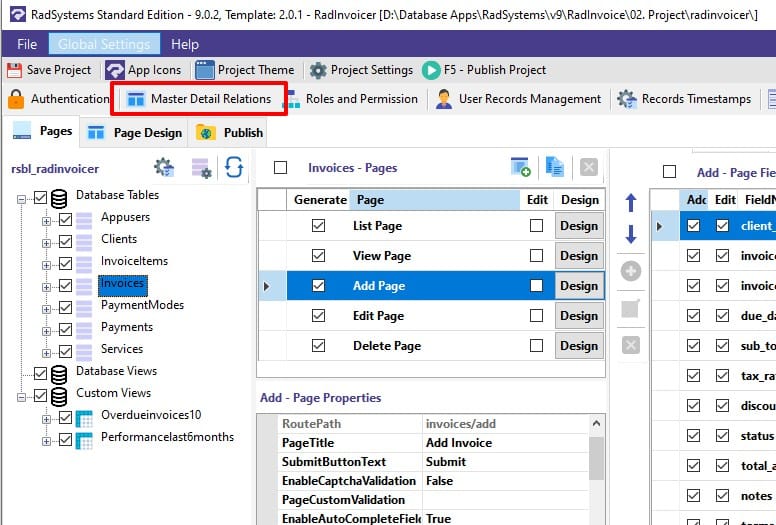Click EnableCaptchaValidation value False
The image size is (776, 525).
point(505,481)
